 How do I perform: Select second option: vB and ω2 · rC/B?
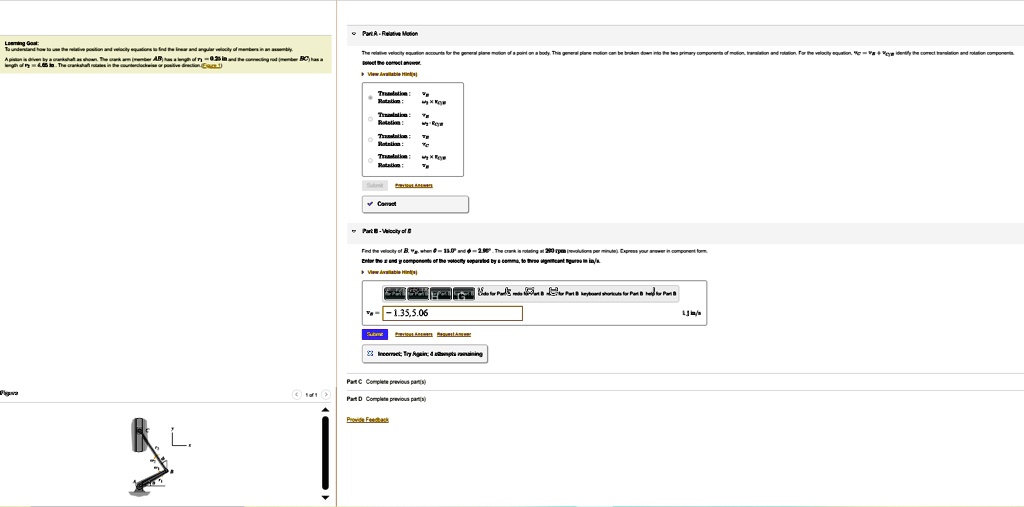(370, 119)
